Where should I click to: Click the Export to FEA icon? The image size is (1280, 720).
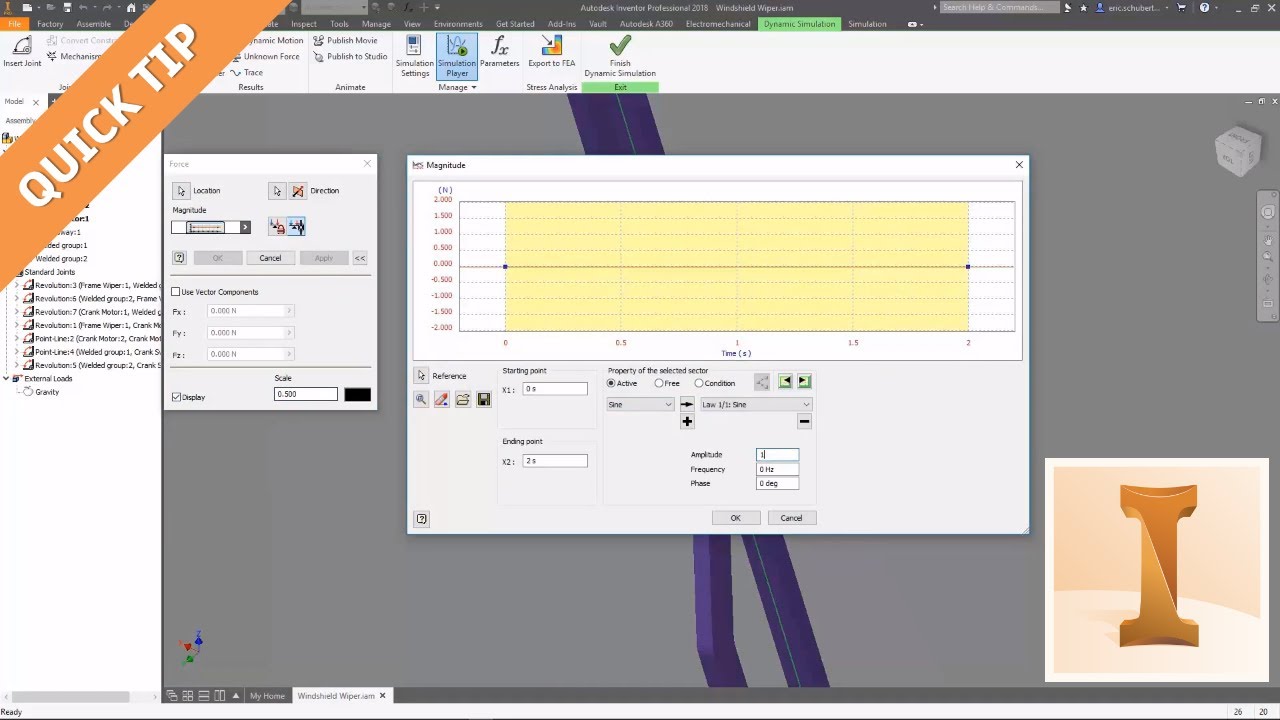pyautogui.click(x=552, y=52)
